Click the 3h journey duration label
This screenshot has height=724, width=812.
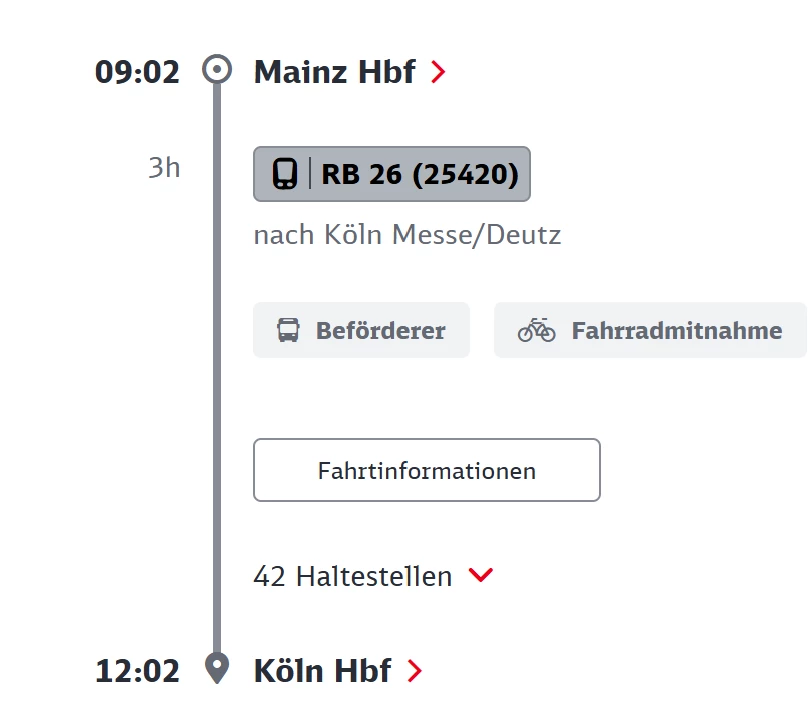point(164,167)
